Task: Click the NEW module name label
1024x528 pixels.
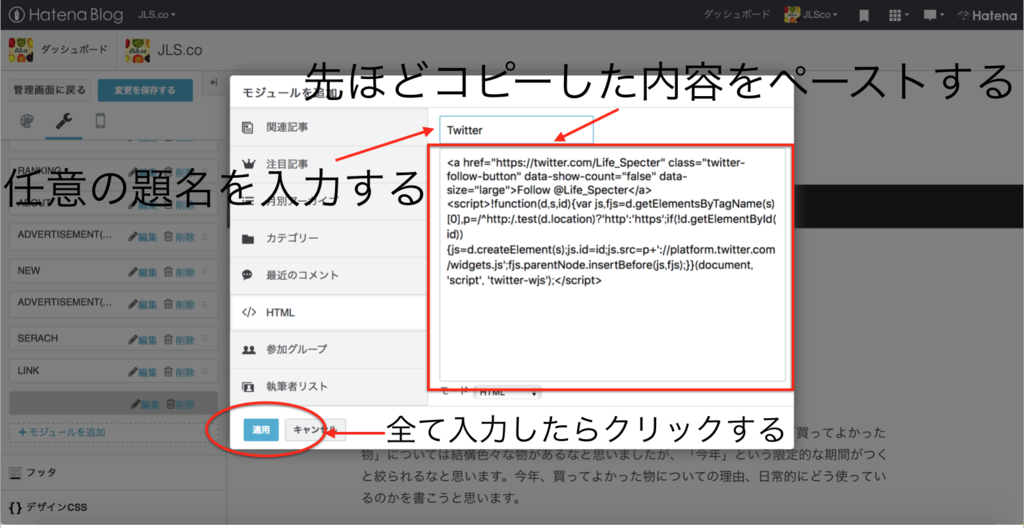Action: tap(29, 270)
